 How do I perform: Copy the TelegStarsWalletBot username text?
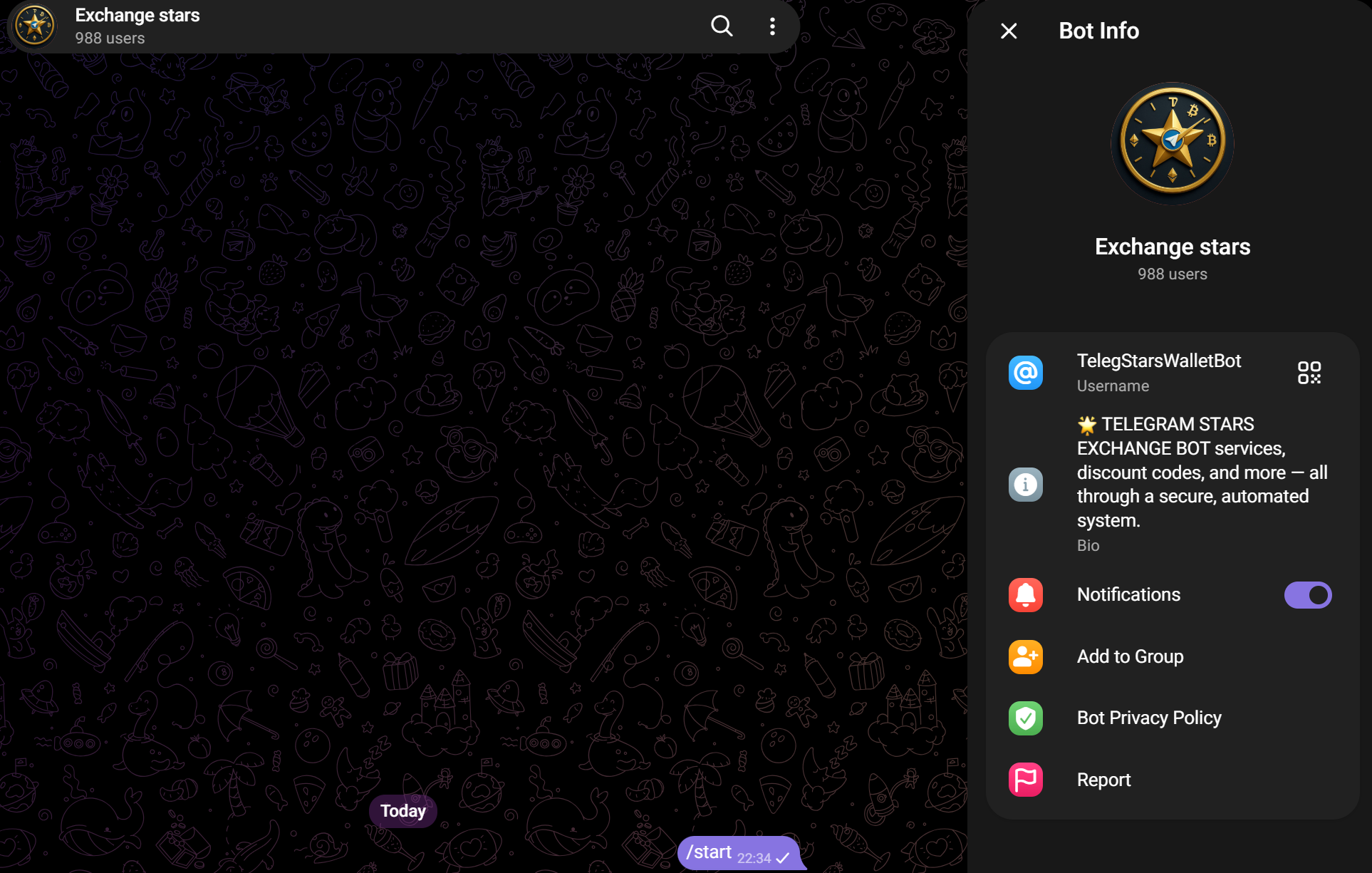click(x=1159, y=361)
